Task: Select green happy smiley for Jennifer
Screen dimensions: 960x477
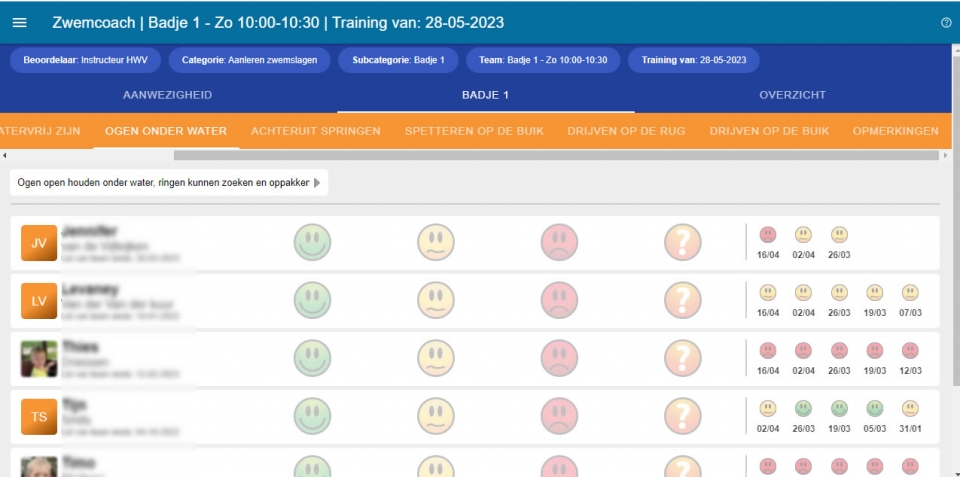Action: (312, 242)
